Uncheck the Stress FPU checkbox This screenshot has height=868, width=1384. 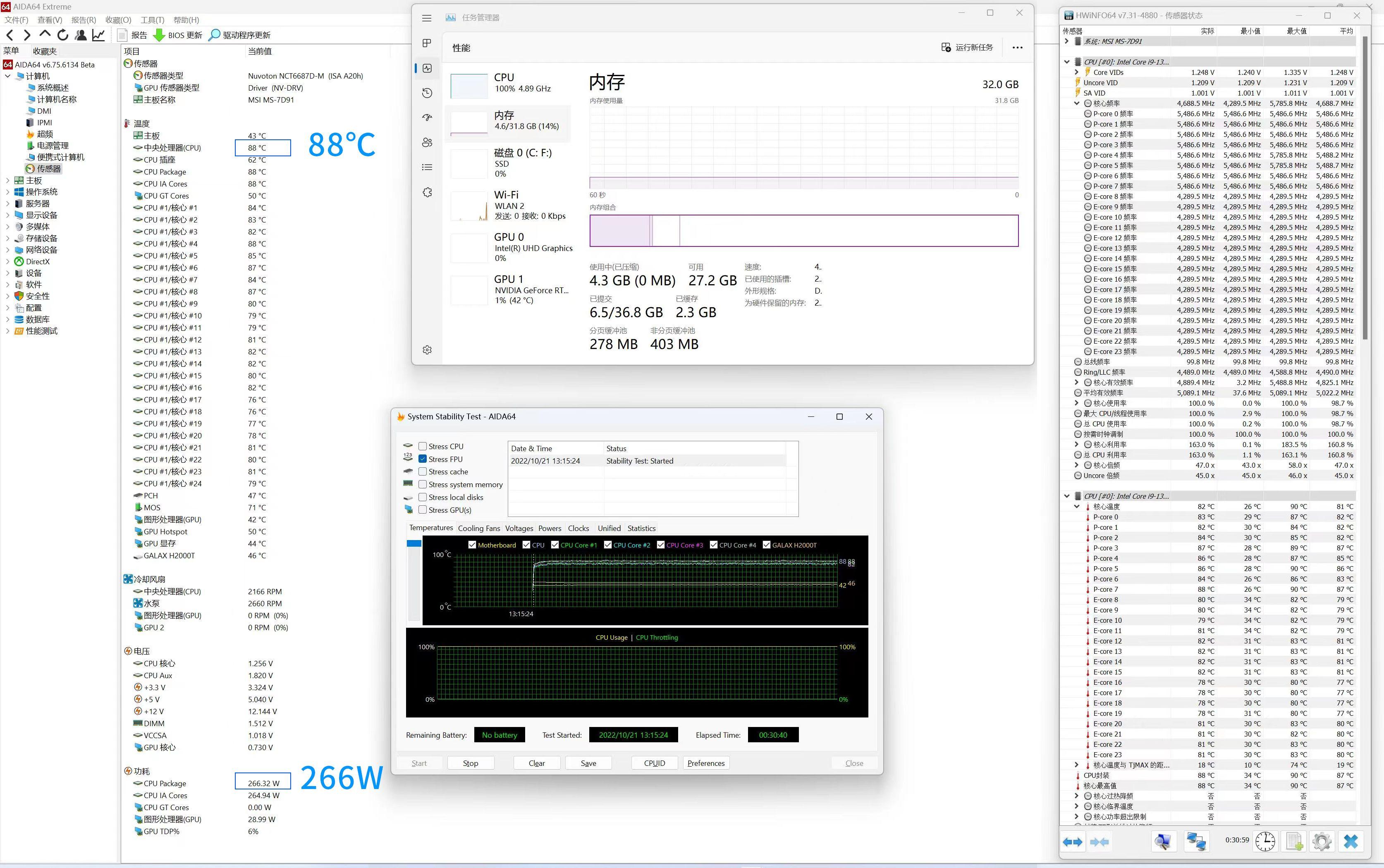pos(423,459)
